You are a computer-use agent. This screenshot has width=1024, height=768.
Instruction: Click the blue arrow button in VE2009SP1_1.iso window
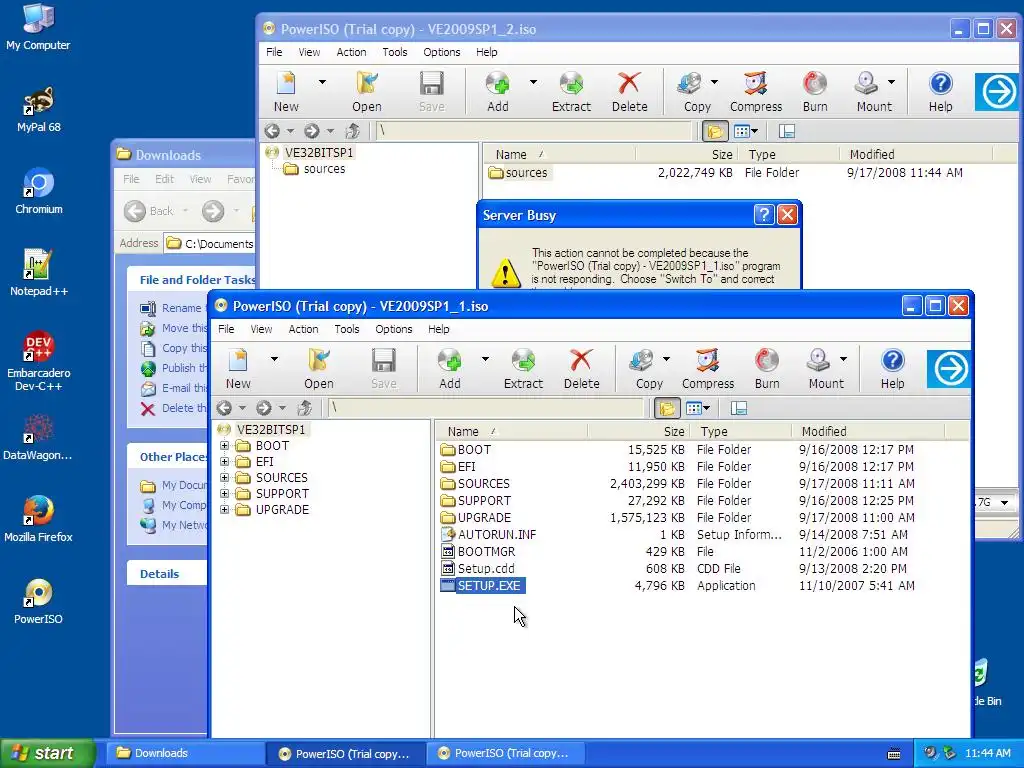pyautogui.click(x=949, y=368)
